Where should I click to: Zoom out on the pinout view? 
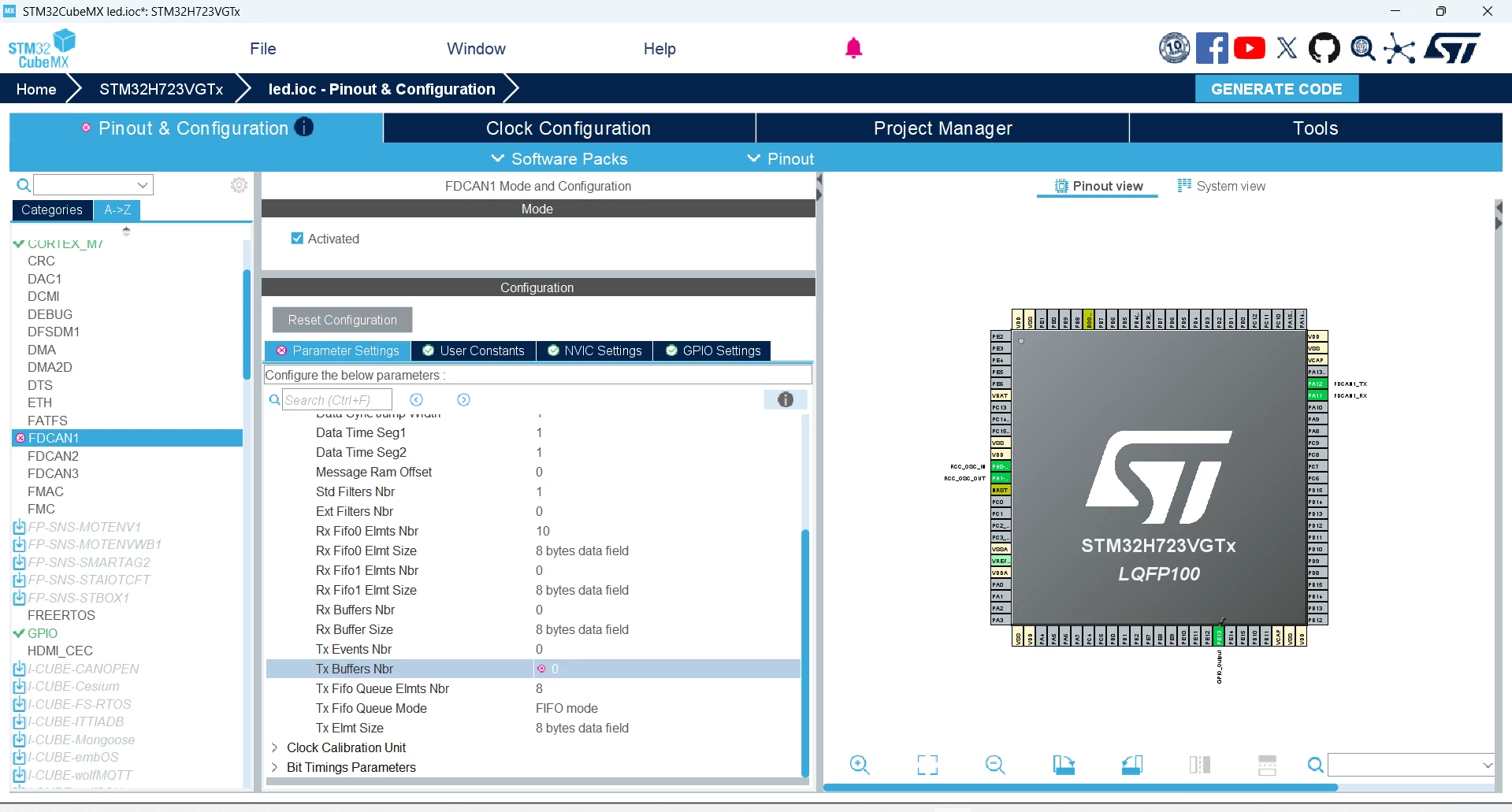[x=995, y=765]
